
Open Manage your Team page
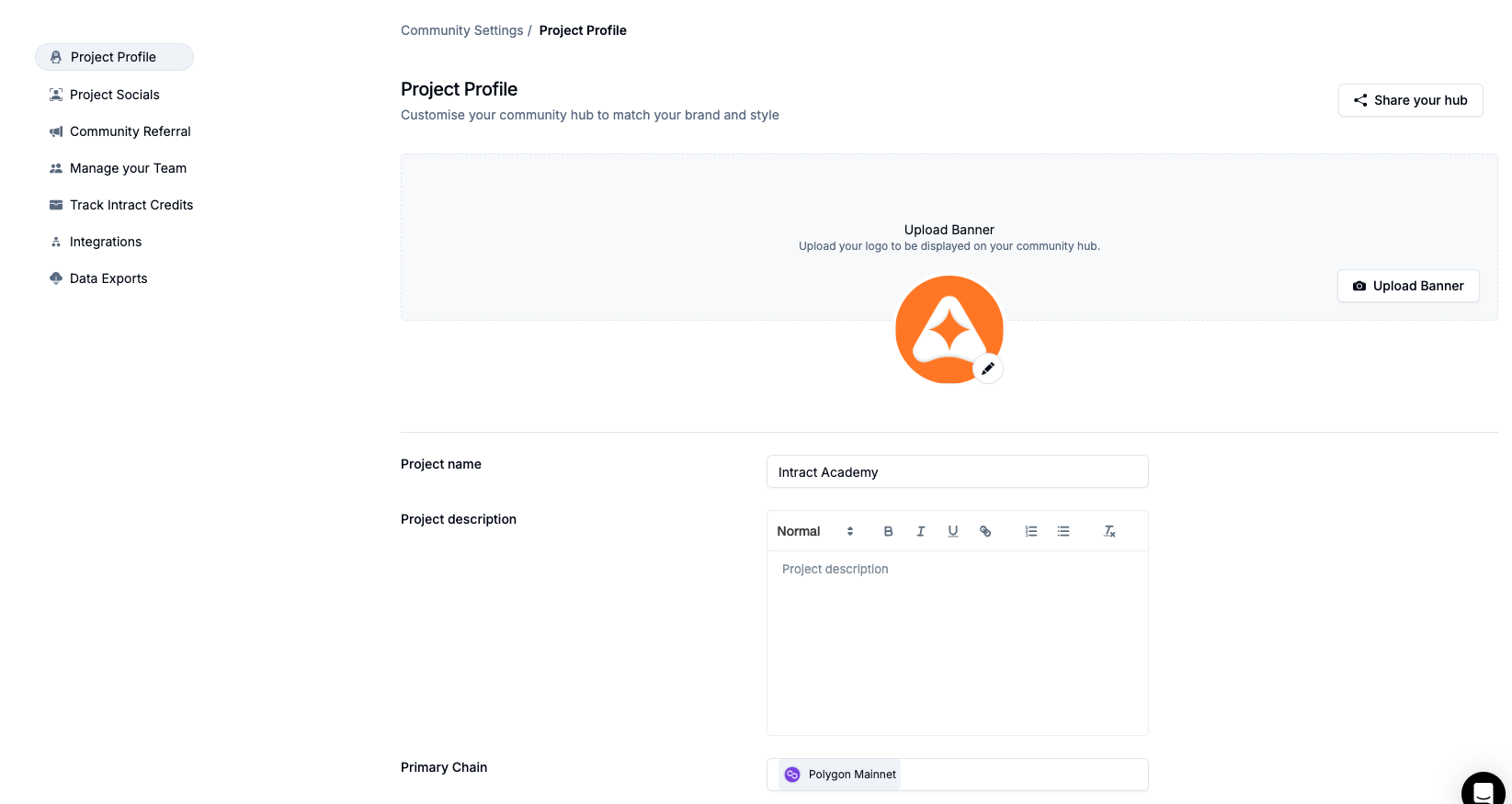click(128, 168)
